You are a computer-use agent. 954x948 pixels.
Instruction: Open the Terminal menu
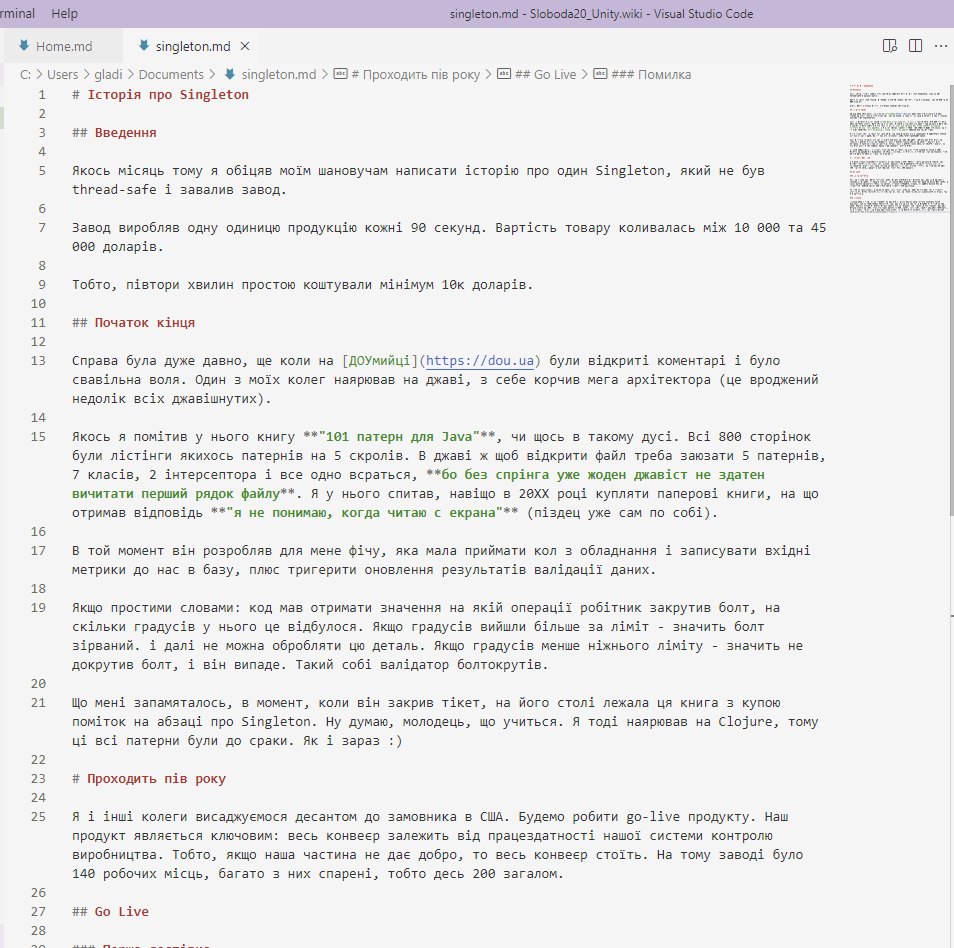[x=17, y=14]
